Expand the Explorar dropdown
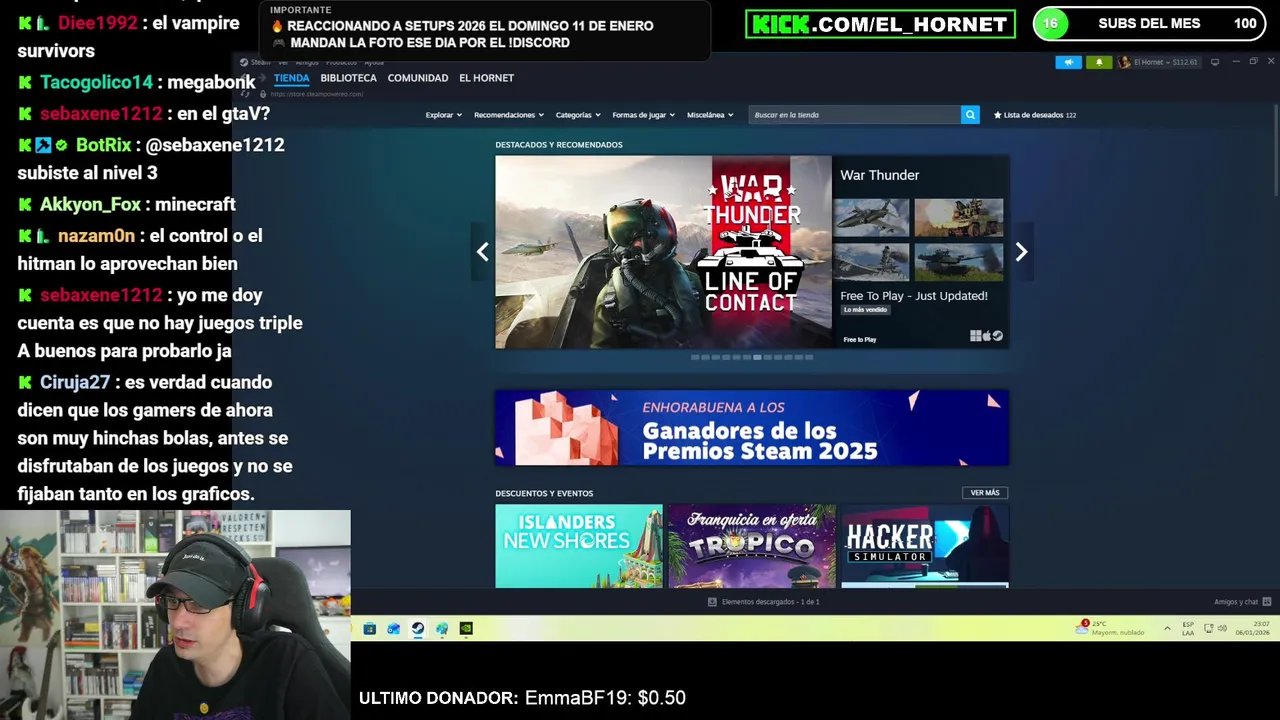Screen dimensions: 1280x720 point(443,115)
